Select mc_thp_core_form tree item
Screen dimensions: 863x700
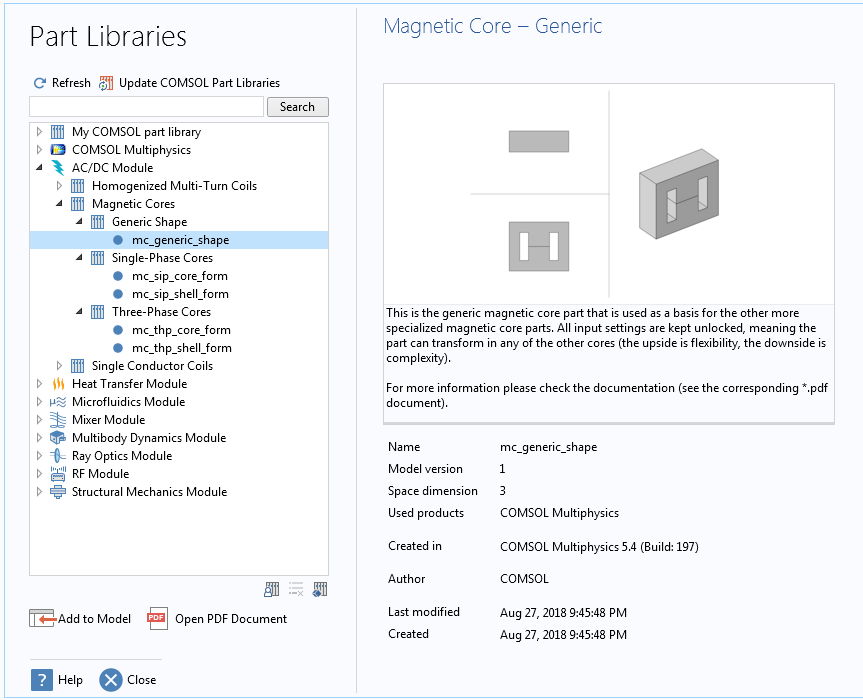click(x=181, y=330)
